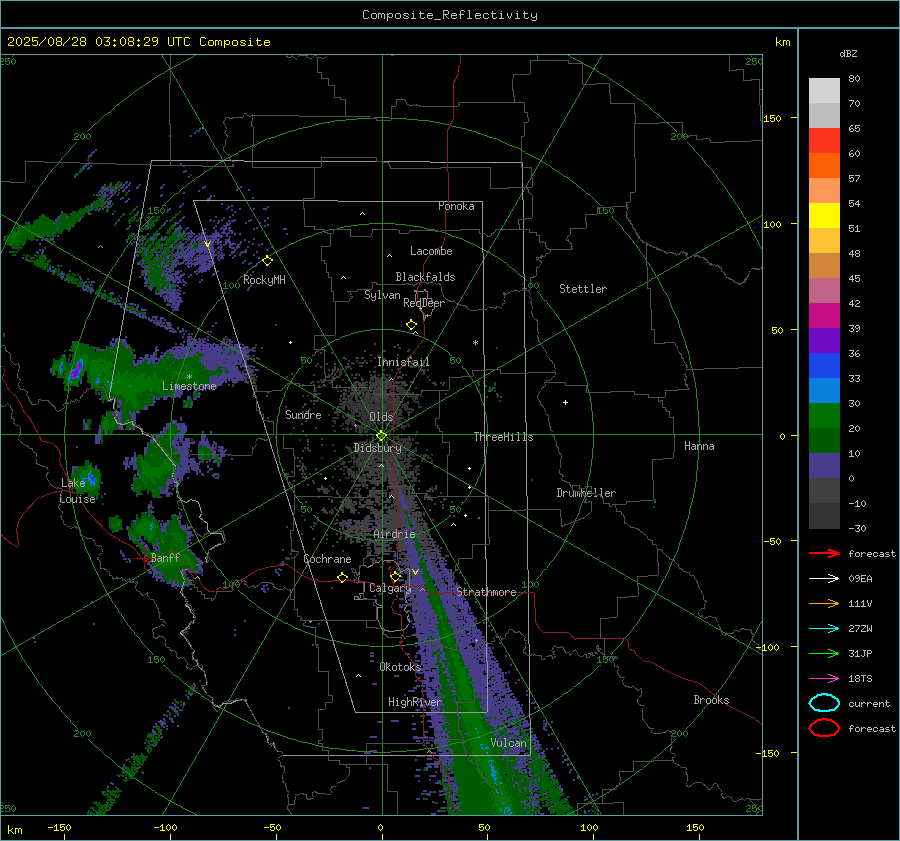Click the red cross marker at Banff
Image resolution: width=900 pixels, height=841 pixels.
click(x=144, y=558)
